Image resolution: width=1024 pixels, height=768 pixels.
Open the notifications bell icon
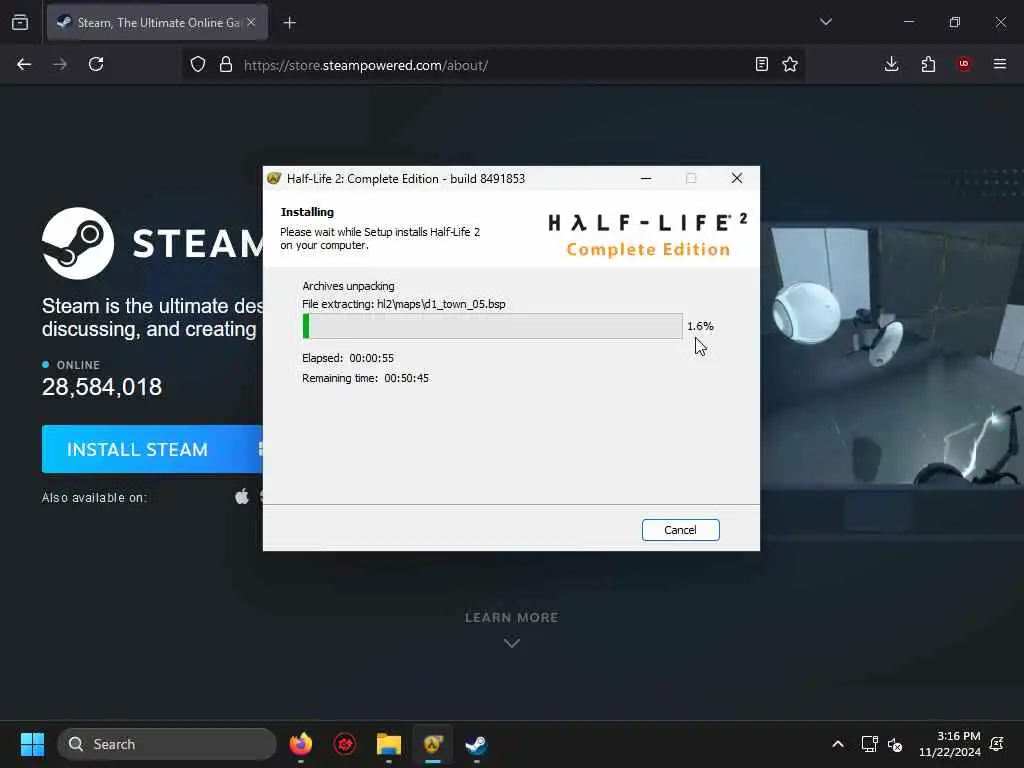point(997,744)
